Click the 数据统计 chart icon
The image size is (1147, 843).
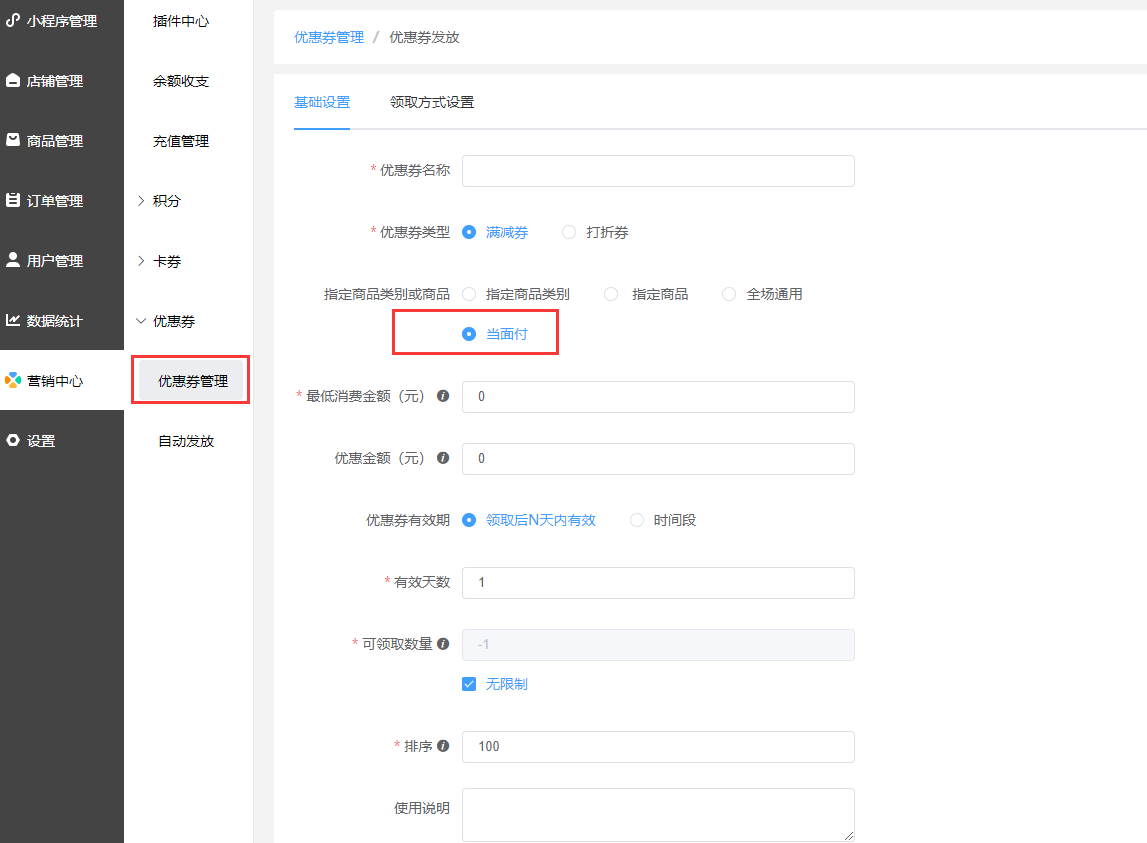point(13,321)
